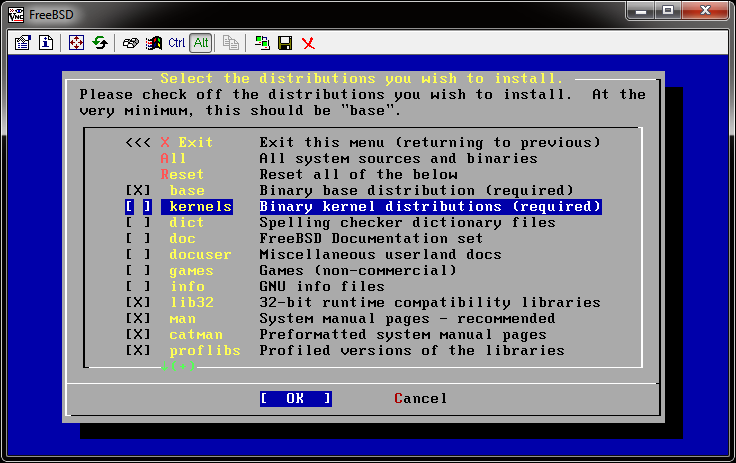Click the VNC icon in the title bar
This screenshot has height=463, width=736.
tap(16, 15)
